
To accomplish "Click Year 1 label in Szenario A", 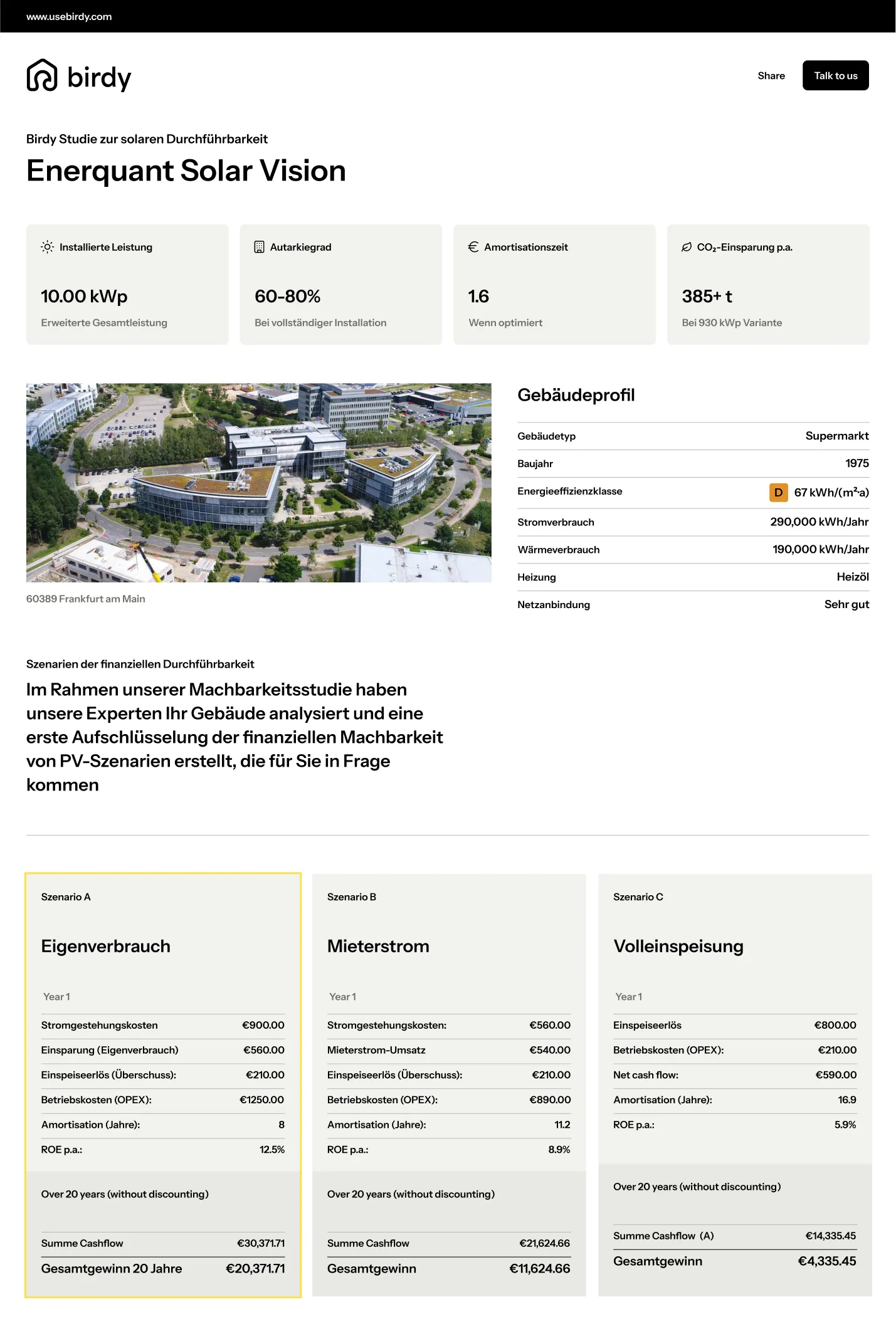I will point(56,997).
